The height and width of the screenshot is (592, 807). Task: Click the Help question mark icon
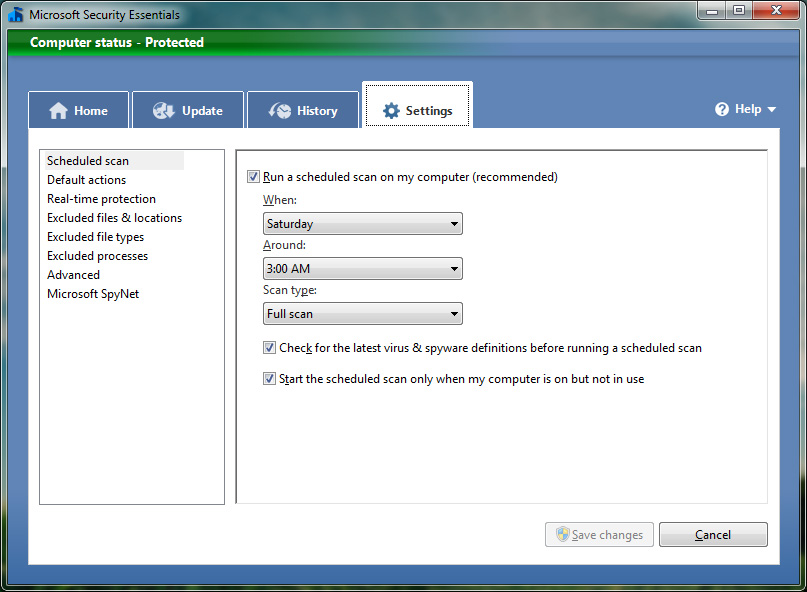pos(722,109)
